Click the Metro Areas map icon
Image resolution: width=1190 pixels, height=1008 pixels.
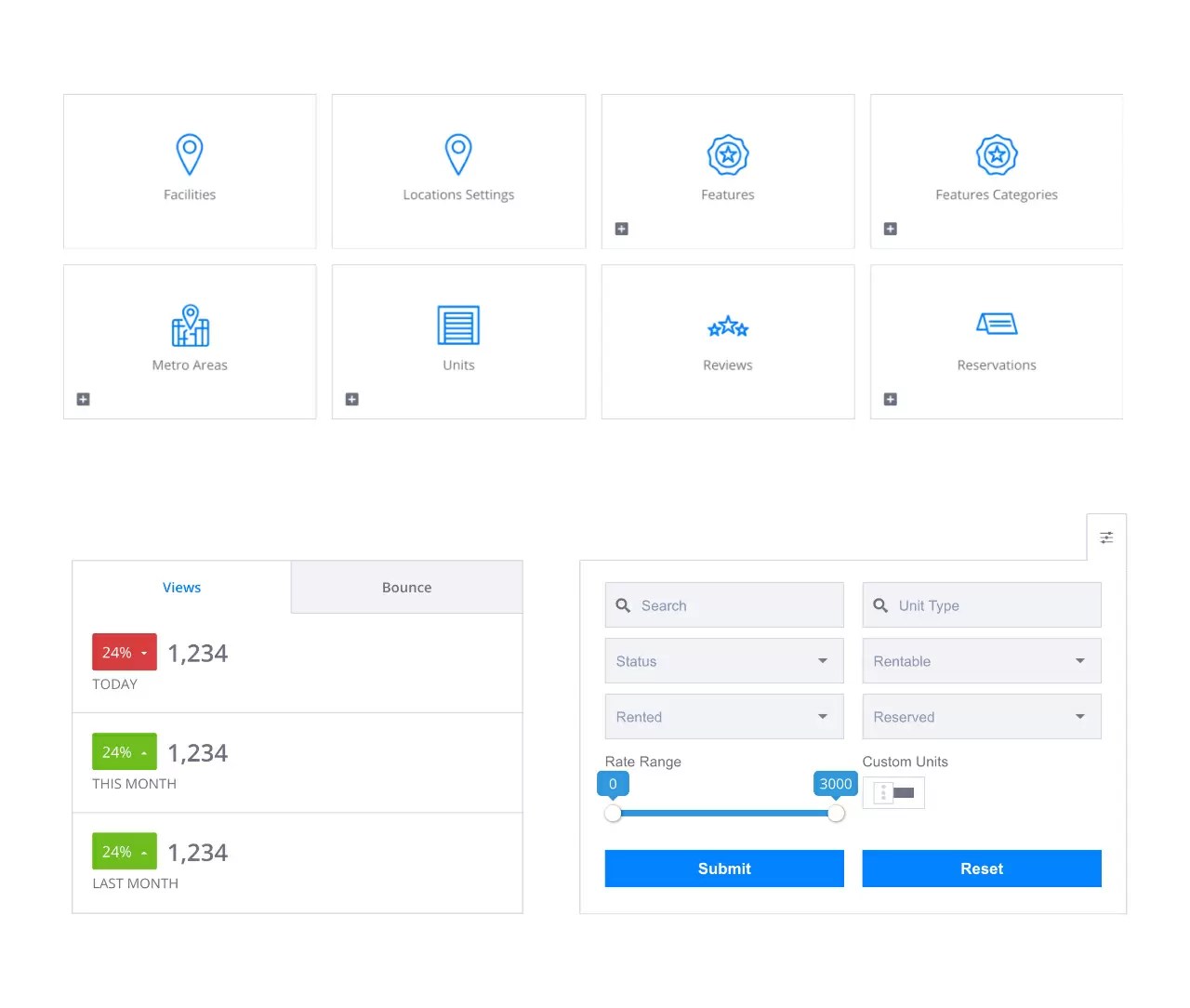[x=190, y=325]
